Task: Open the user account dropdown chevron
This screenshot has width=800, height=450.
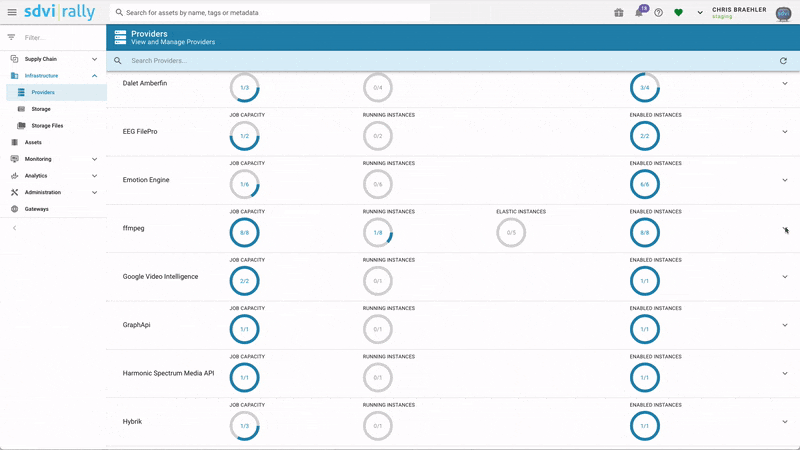Action: click(x=700, y=13)
